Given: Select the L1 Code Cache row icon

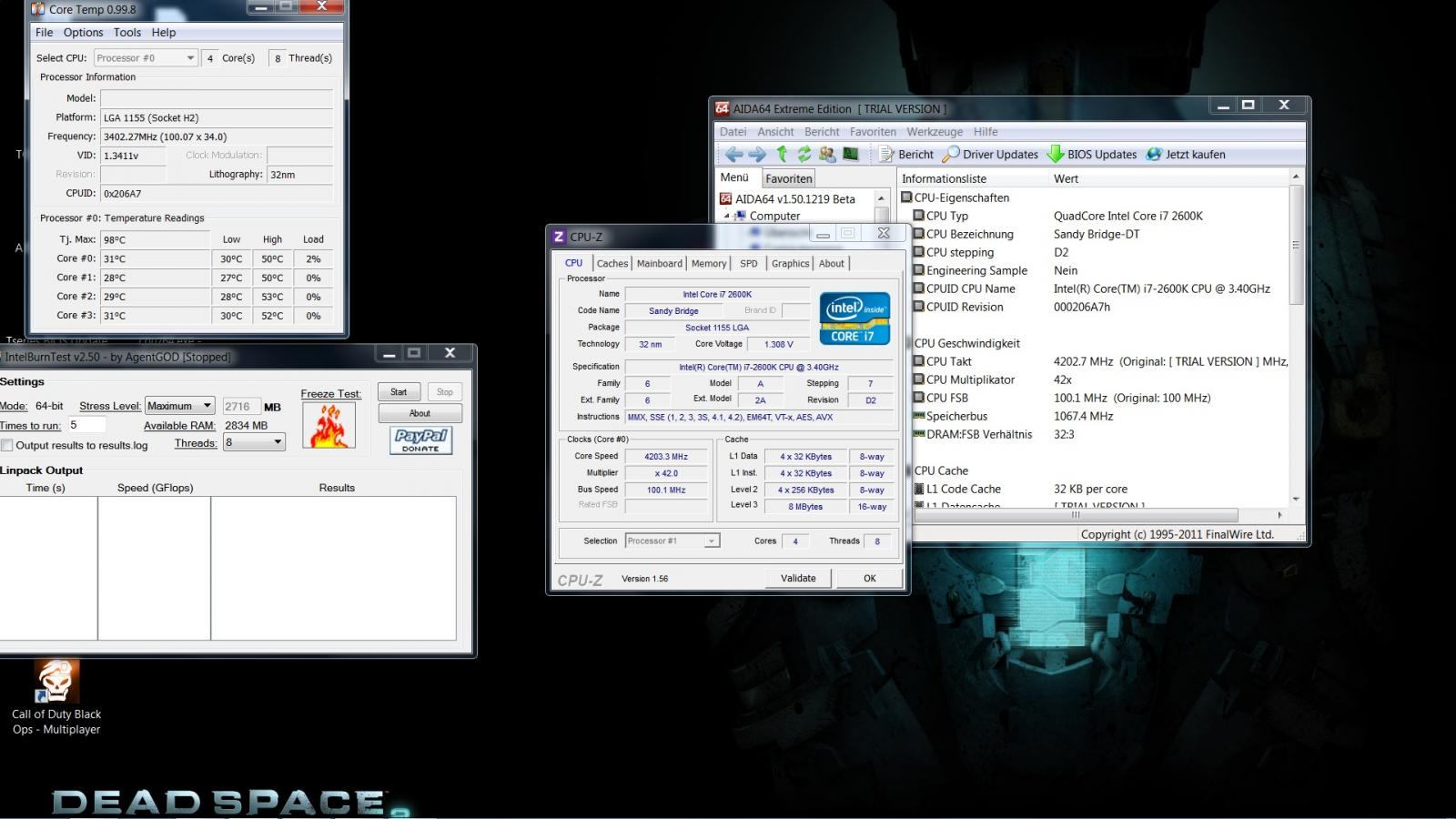Looking at the screenshot, I should click(918, 489).
